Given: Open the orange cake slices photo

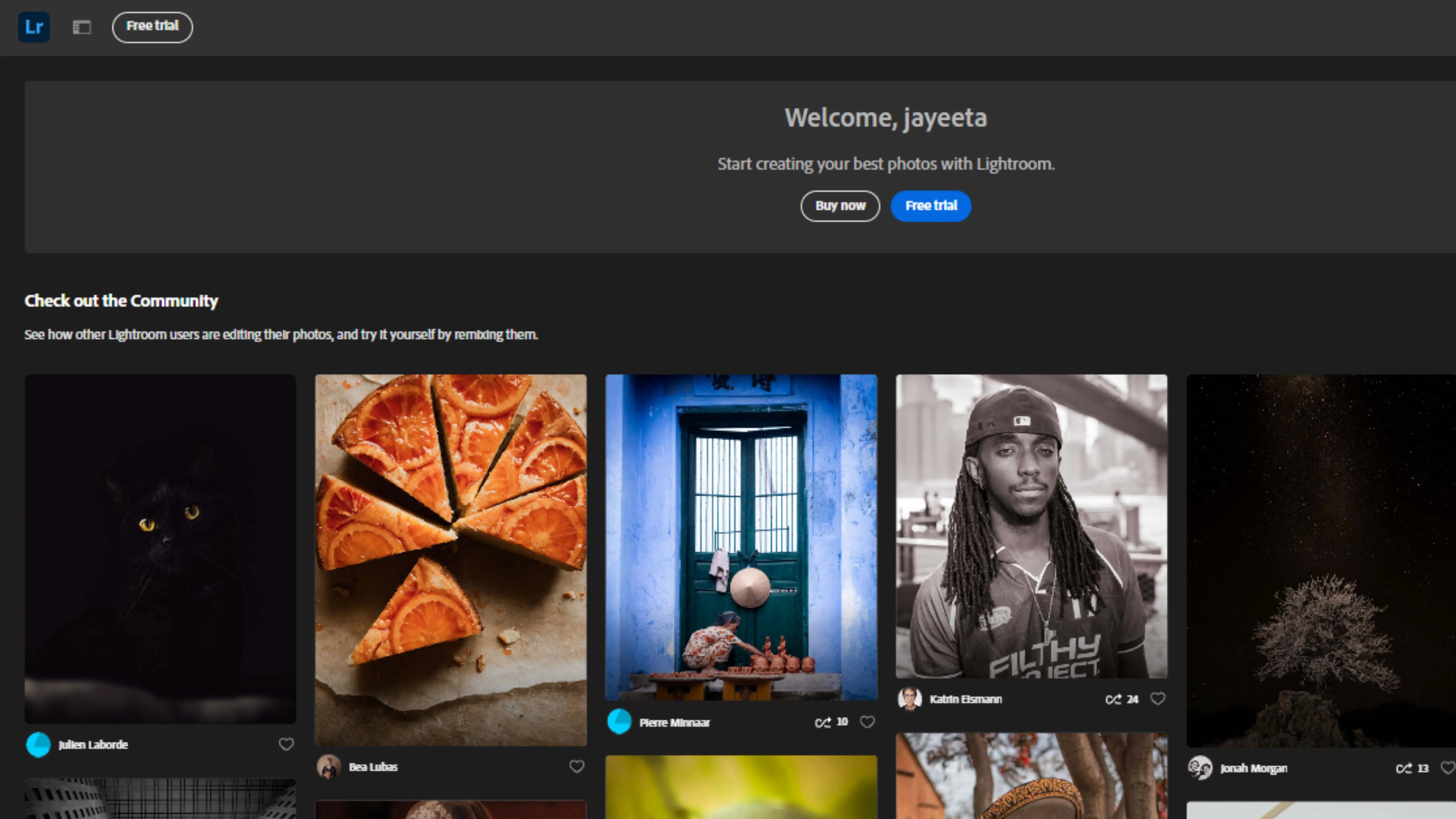Looking at the screenshot, I should [450, 560].
